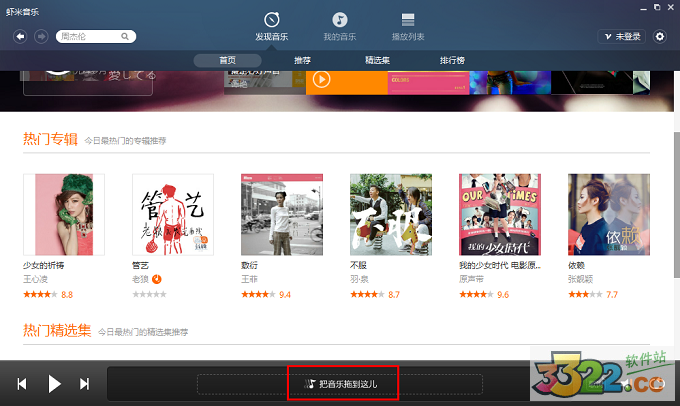
Task: Select the 精选集 sub-tab
Action: pyautogui.click(x=377, y=60)
